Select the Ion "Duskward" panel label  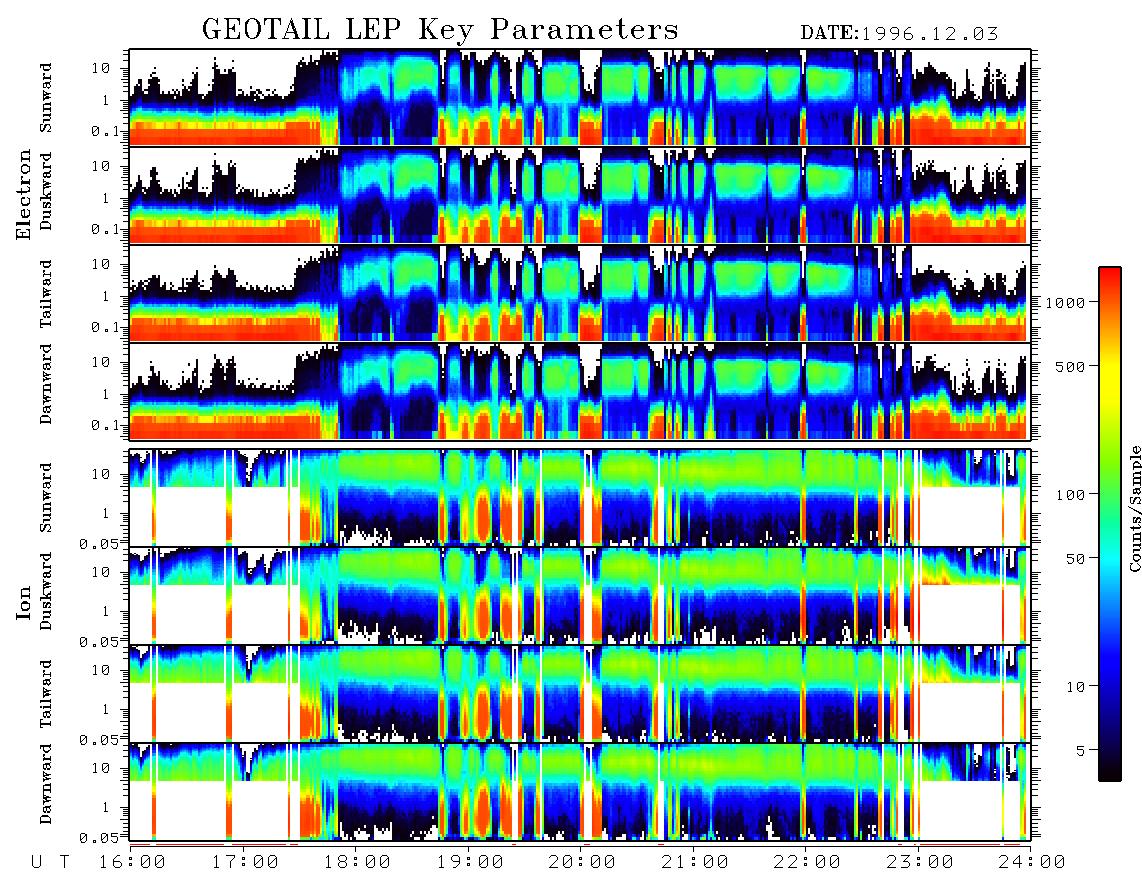pos(46,591)
